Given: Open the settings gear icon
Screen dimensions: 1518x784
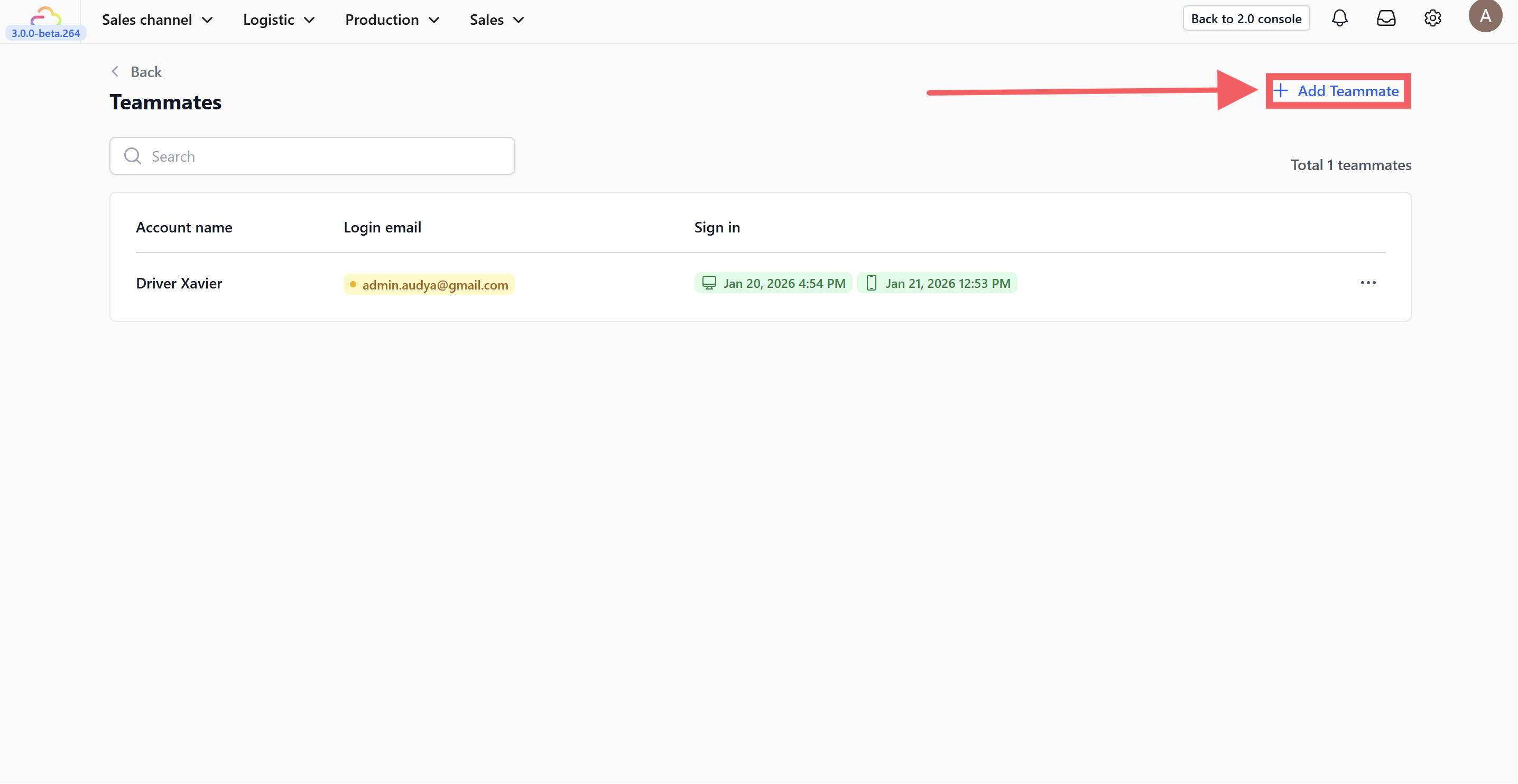Looking at the screenshot, I should coord(1432,18).
